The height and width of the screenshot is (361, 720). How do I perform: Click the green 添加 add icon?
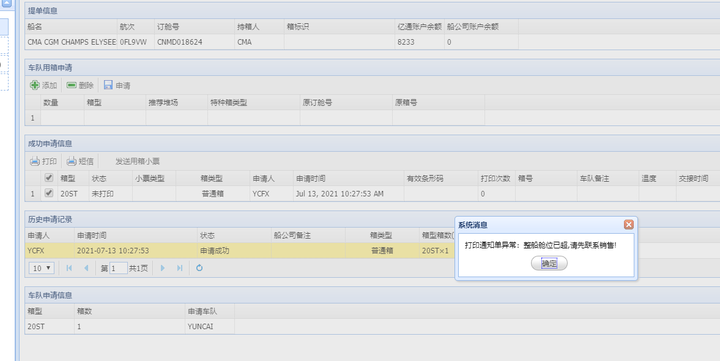(x=34, y=85)
